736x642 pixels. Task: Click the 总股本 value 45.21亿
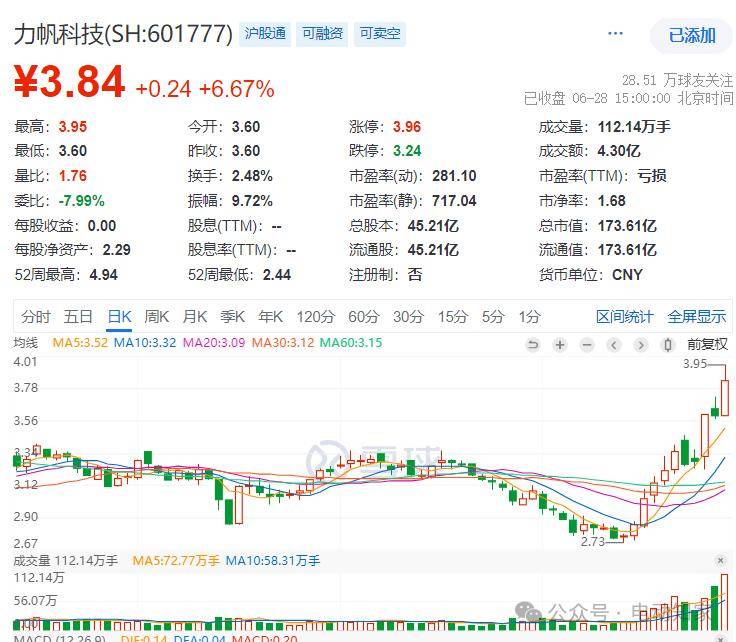click(x=433, y=226)
